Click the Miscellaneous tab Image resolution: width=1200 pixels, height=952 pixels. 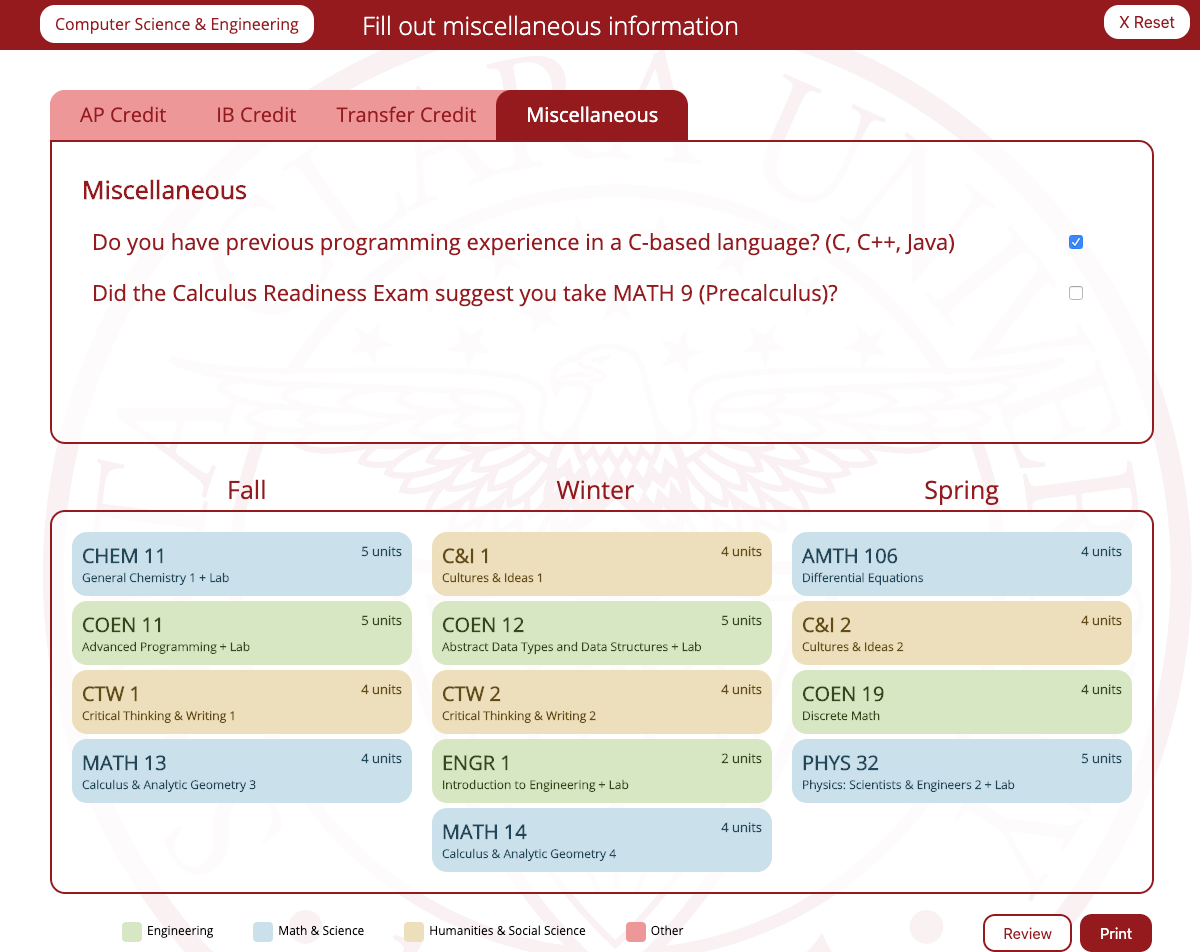(592, 115)
